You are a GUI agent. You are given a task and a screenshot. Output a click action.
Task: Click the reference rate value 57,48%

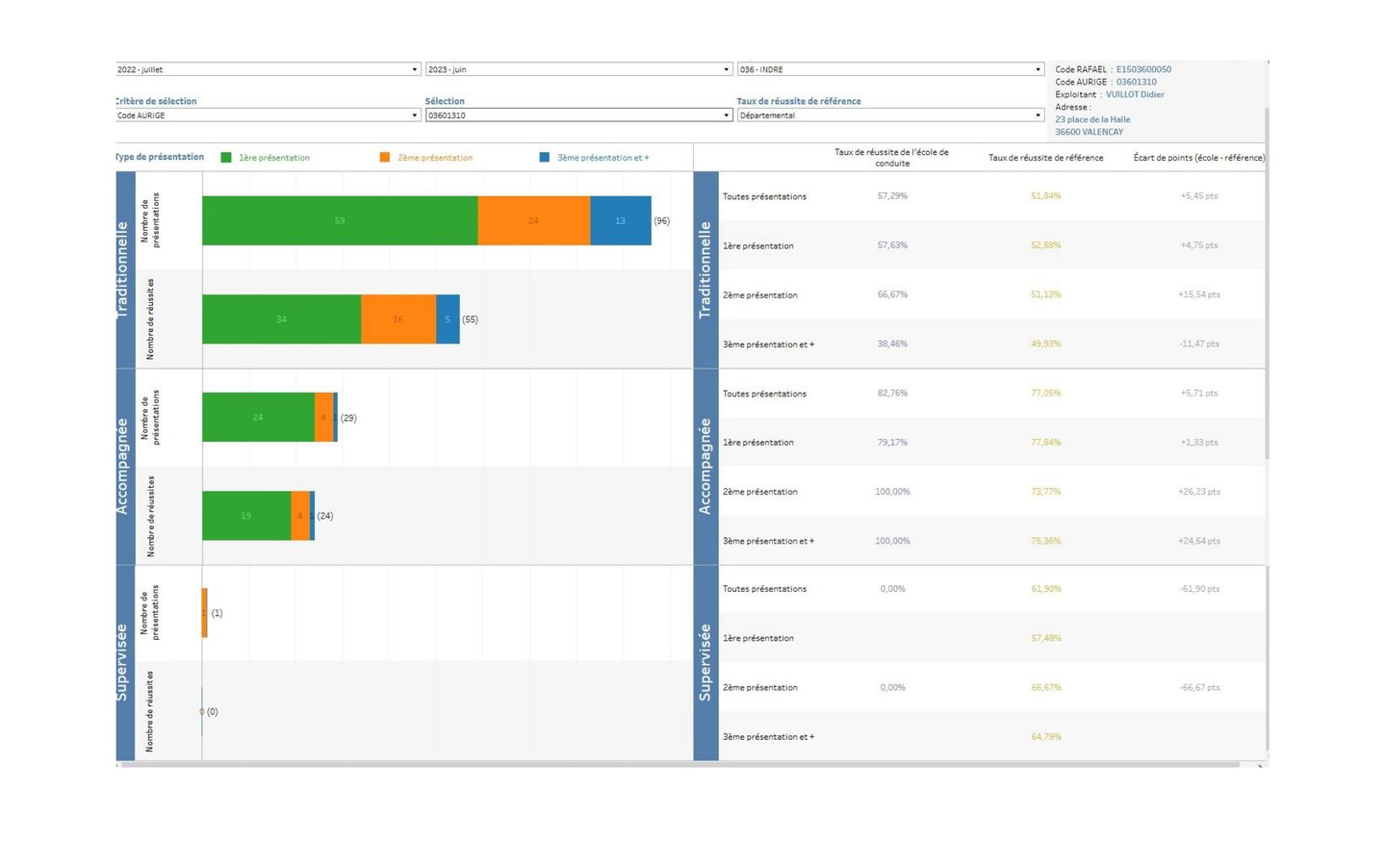[1046, 638]
